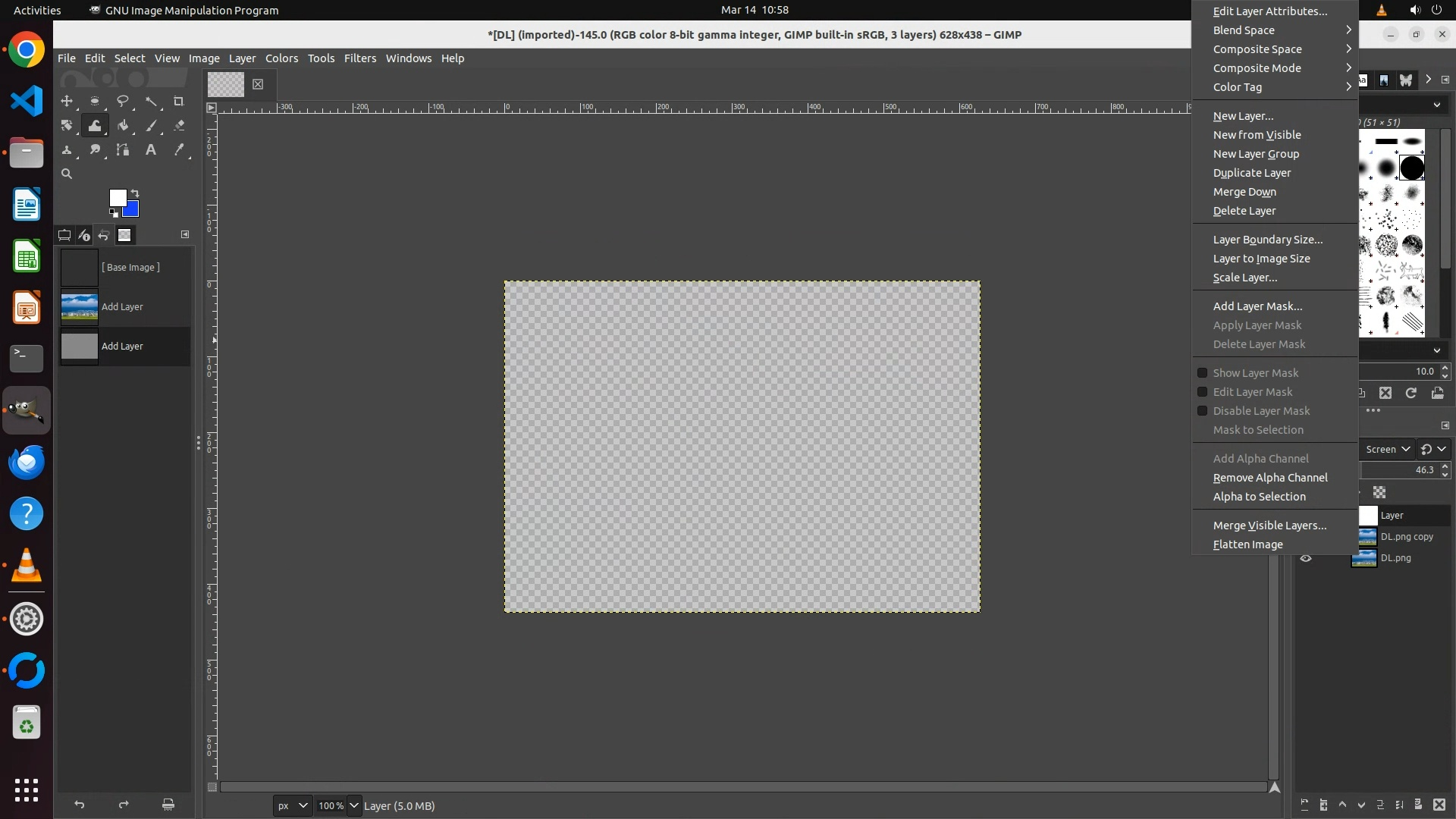Select the Zoom magnifier tool
The height and width of the screenshot is (819, 1456).
tap(67, 174)
